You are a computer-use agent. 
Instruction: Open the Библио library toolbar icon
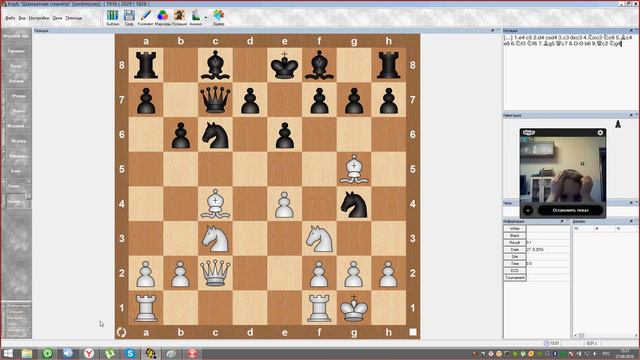pyautogui.click(x=112, y=18)
